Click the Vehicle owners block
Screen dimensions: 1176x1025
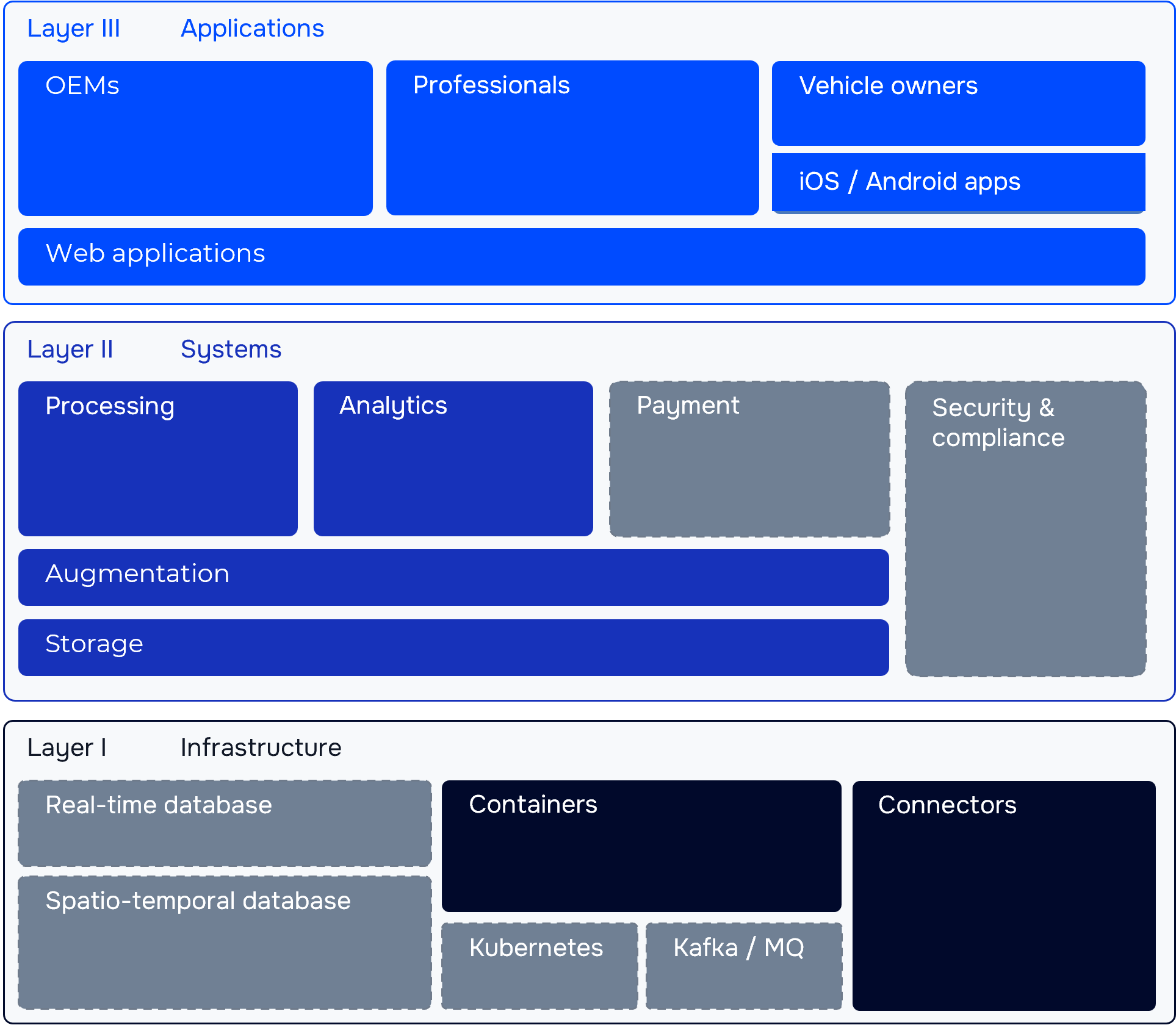[x=958, y=103]
